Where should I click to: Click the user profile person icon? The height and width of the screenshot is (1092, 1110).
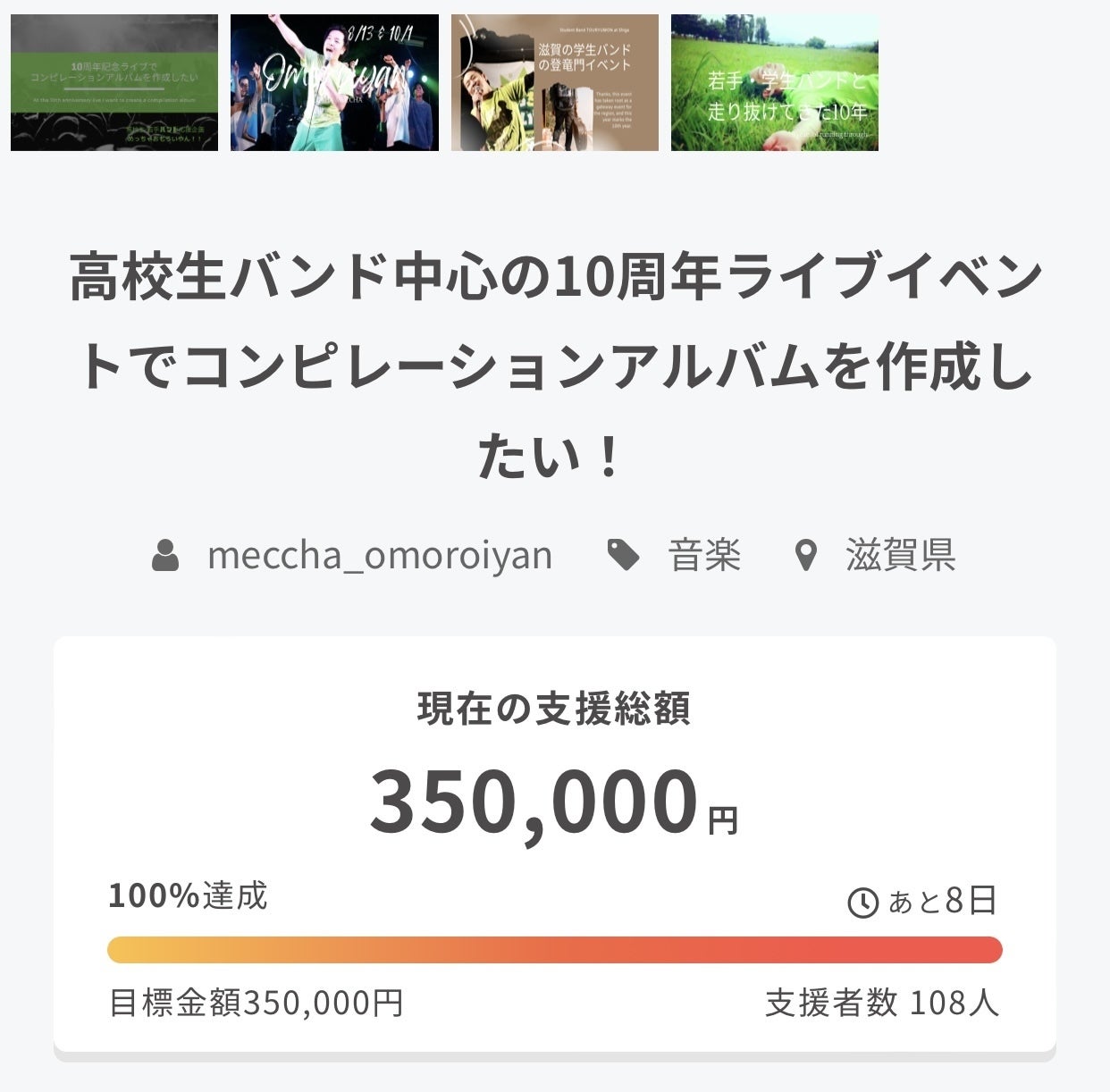[x=165, y=555]
